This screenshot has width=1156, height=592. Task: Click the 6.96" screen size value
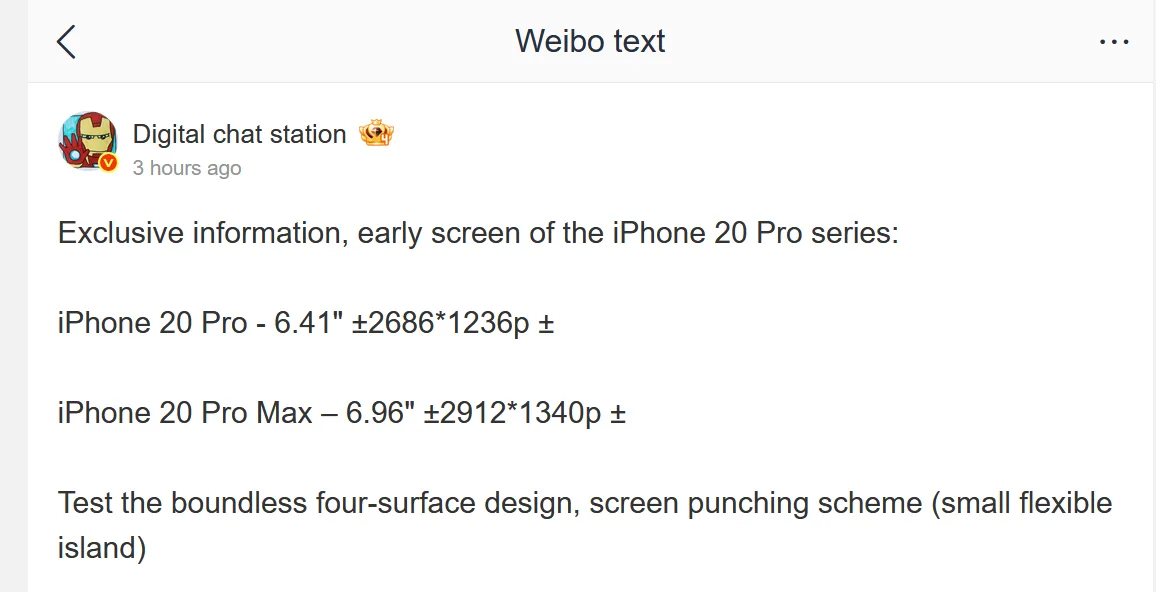point(381,413)
